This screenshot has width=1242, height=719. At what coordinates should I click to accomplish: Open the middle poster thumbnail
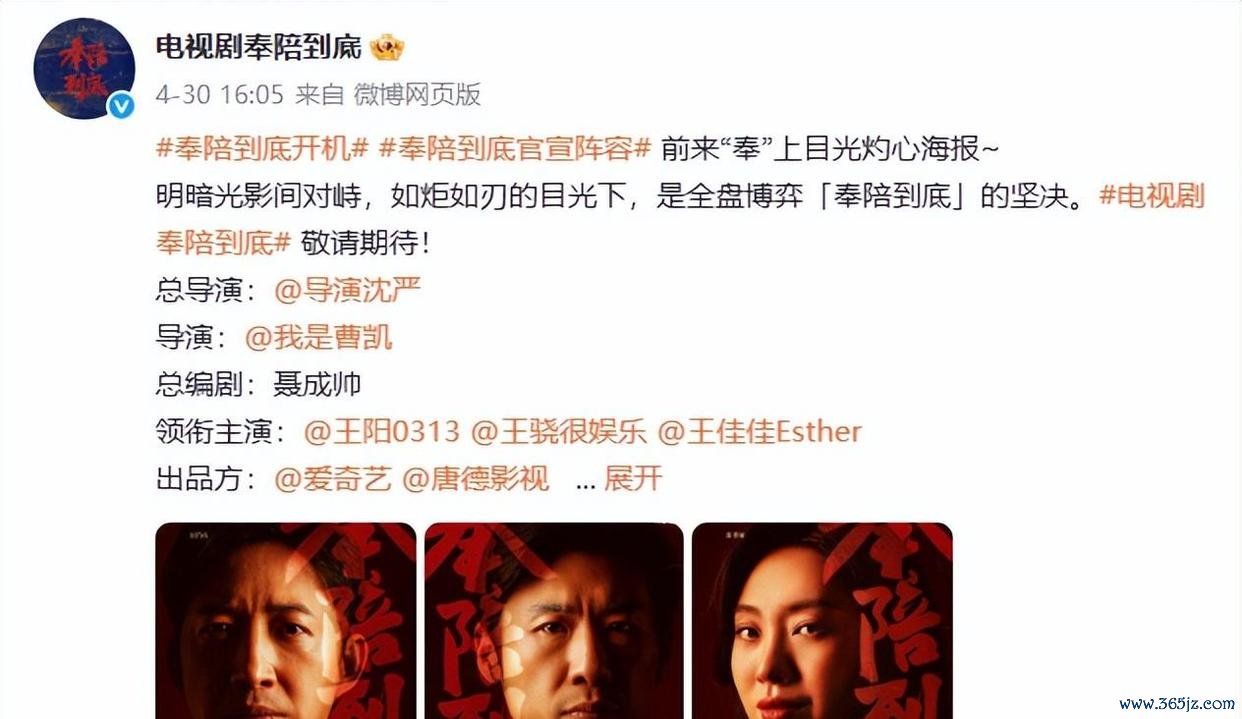tap(554, 620)
